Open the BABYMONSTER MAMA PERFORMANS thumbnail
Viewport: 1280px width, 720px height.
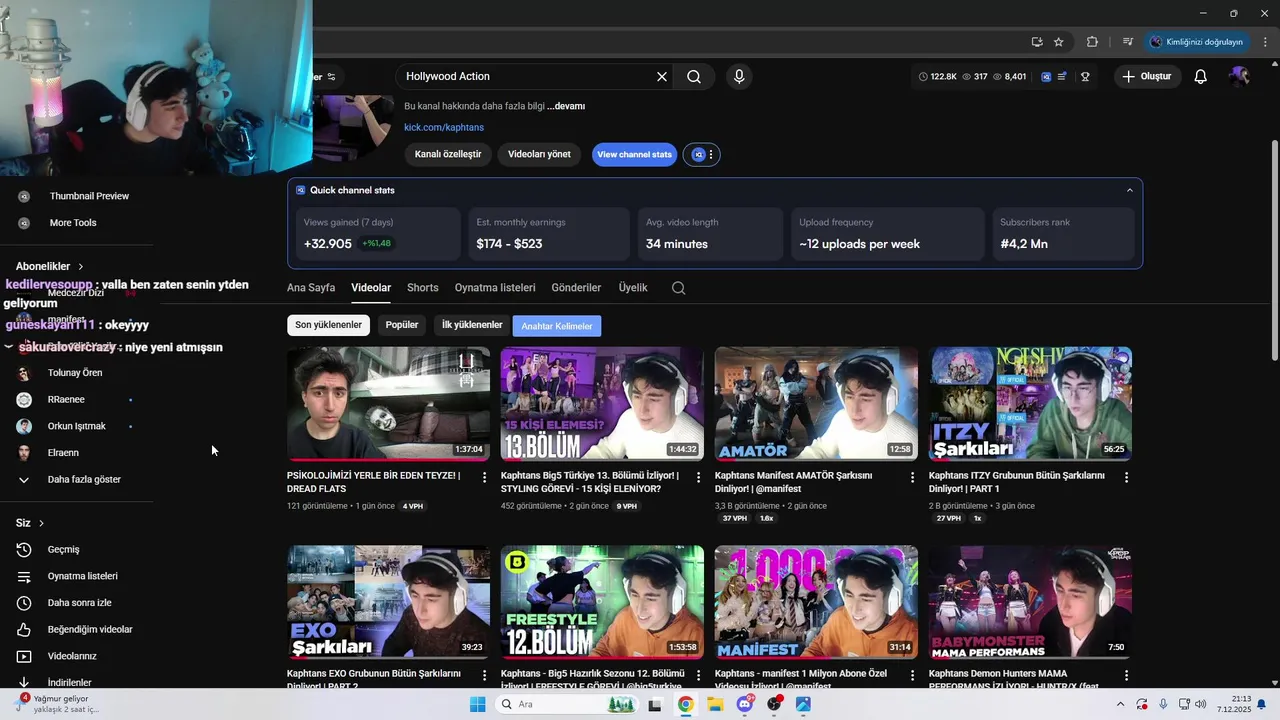pos(1030,602)
